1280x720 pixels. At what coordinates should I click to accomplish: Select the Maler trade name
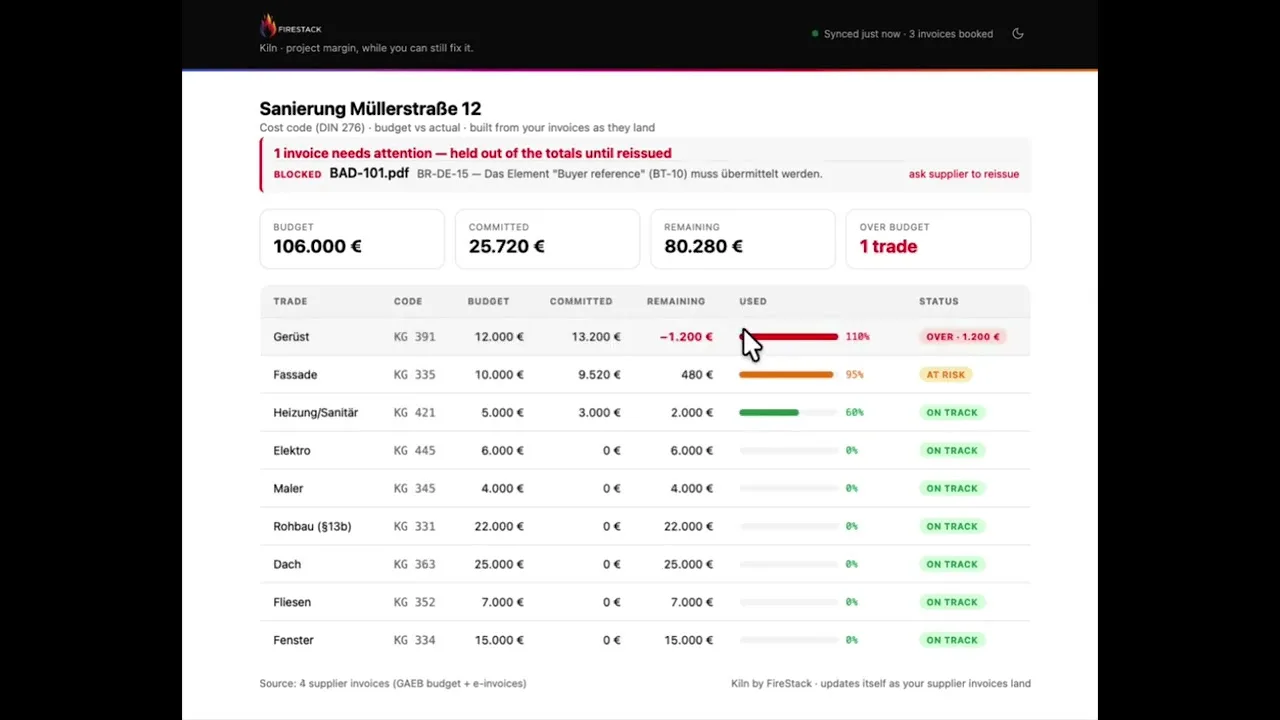[x=288, y=489]
